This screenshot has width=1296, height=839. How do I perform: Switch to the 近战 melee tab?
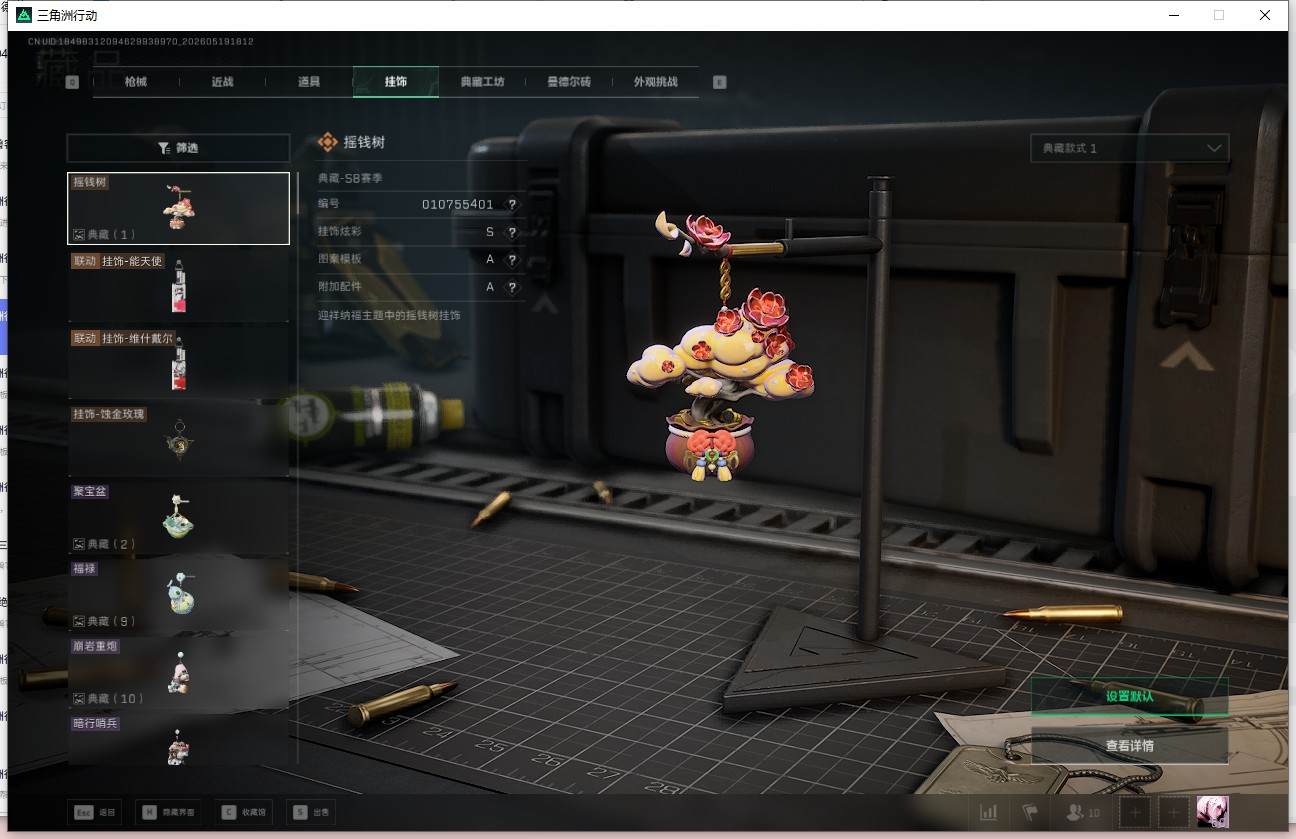(x=222, y=82)
